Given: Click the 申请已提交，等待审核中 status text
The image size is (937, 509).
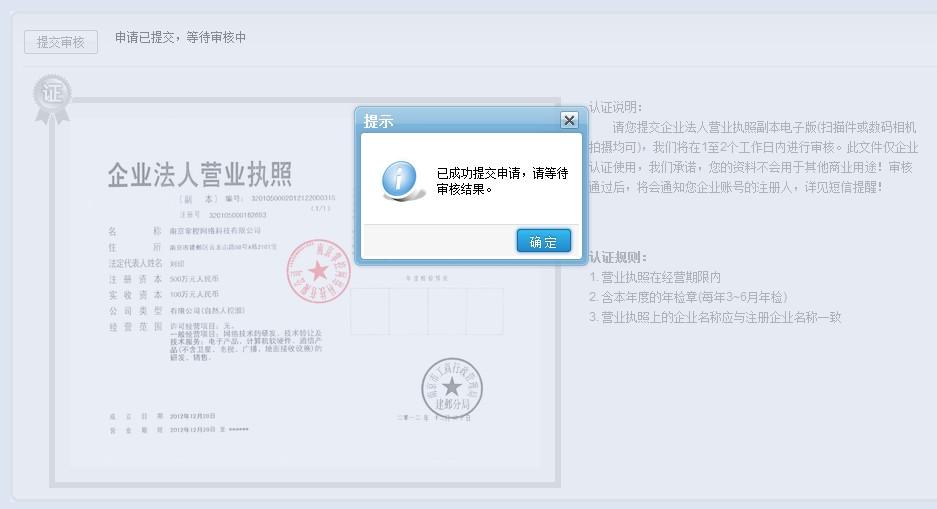Looking at the screenshot, I should click(180, 38).
